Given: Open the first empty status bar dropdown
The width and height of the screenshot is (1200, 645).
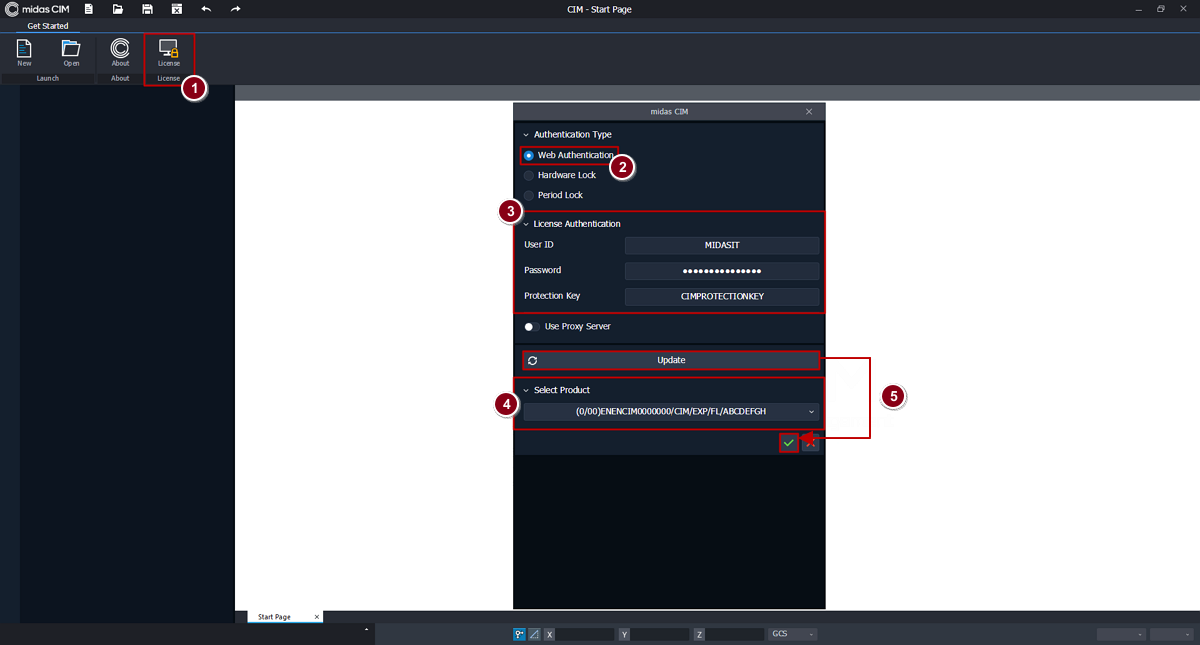Looking at the screenshot, I should click(1121, 634).
